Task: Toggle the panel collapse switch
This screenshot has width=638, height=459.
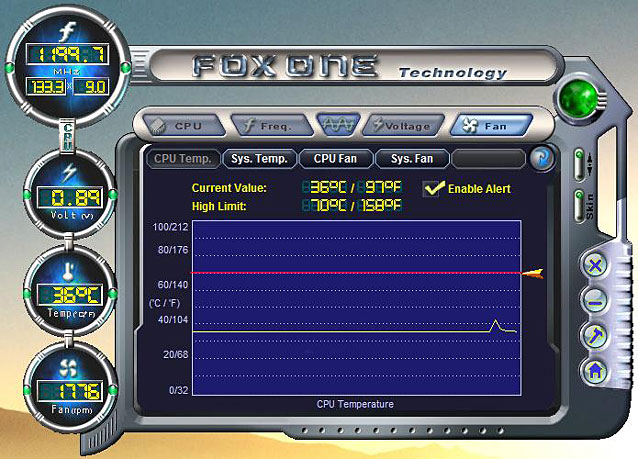Action: click(579, 164)
